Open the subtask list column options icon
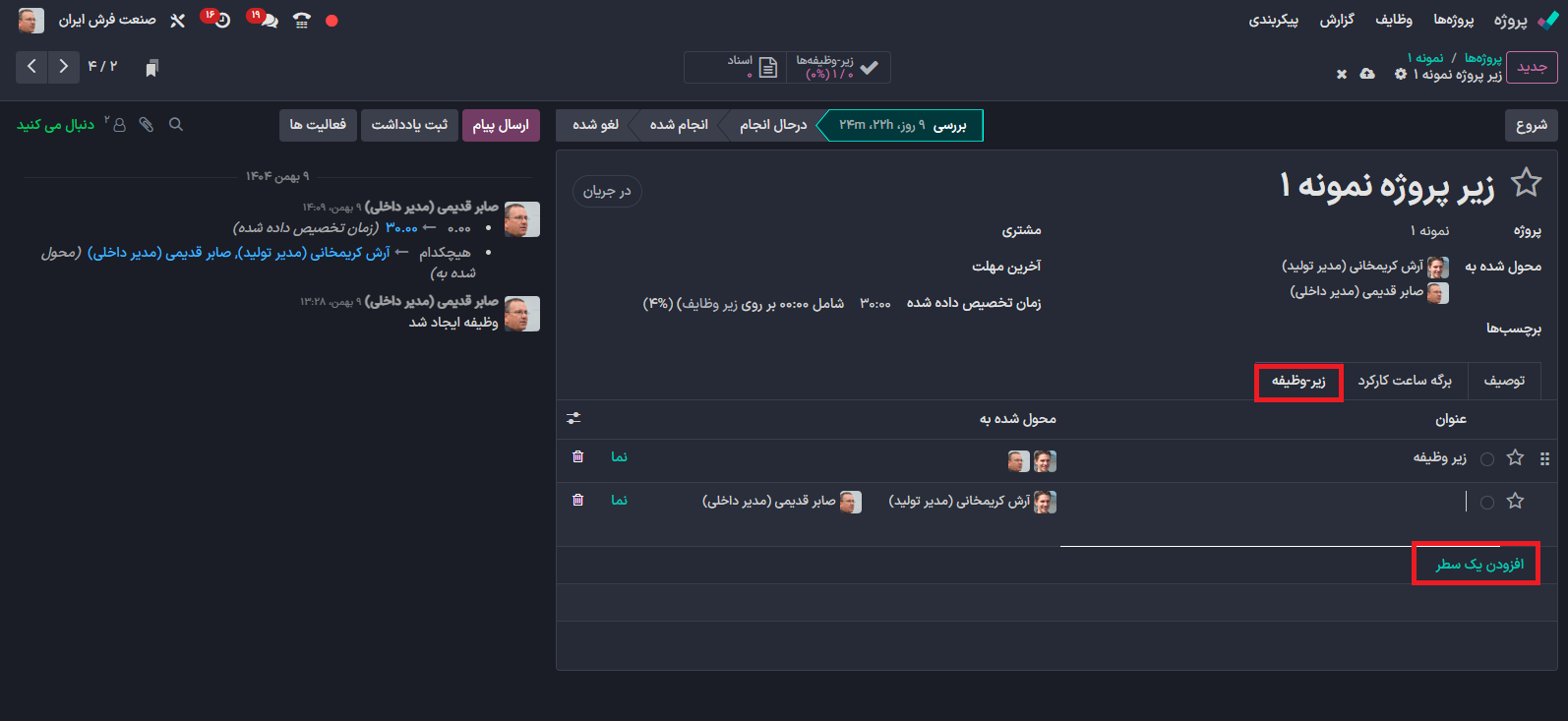Viewport: 1568px width, 721px height. pyautogui.click(x=573, y=419)
